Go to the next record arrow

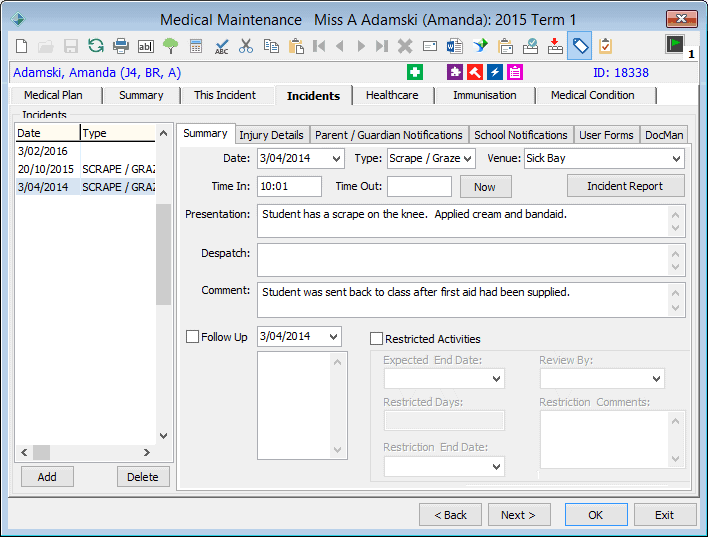pyautogui.click(x=361, y=46)
